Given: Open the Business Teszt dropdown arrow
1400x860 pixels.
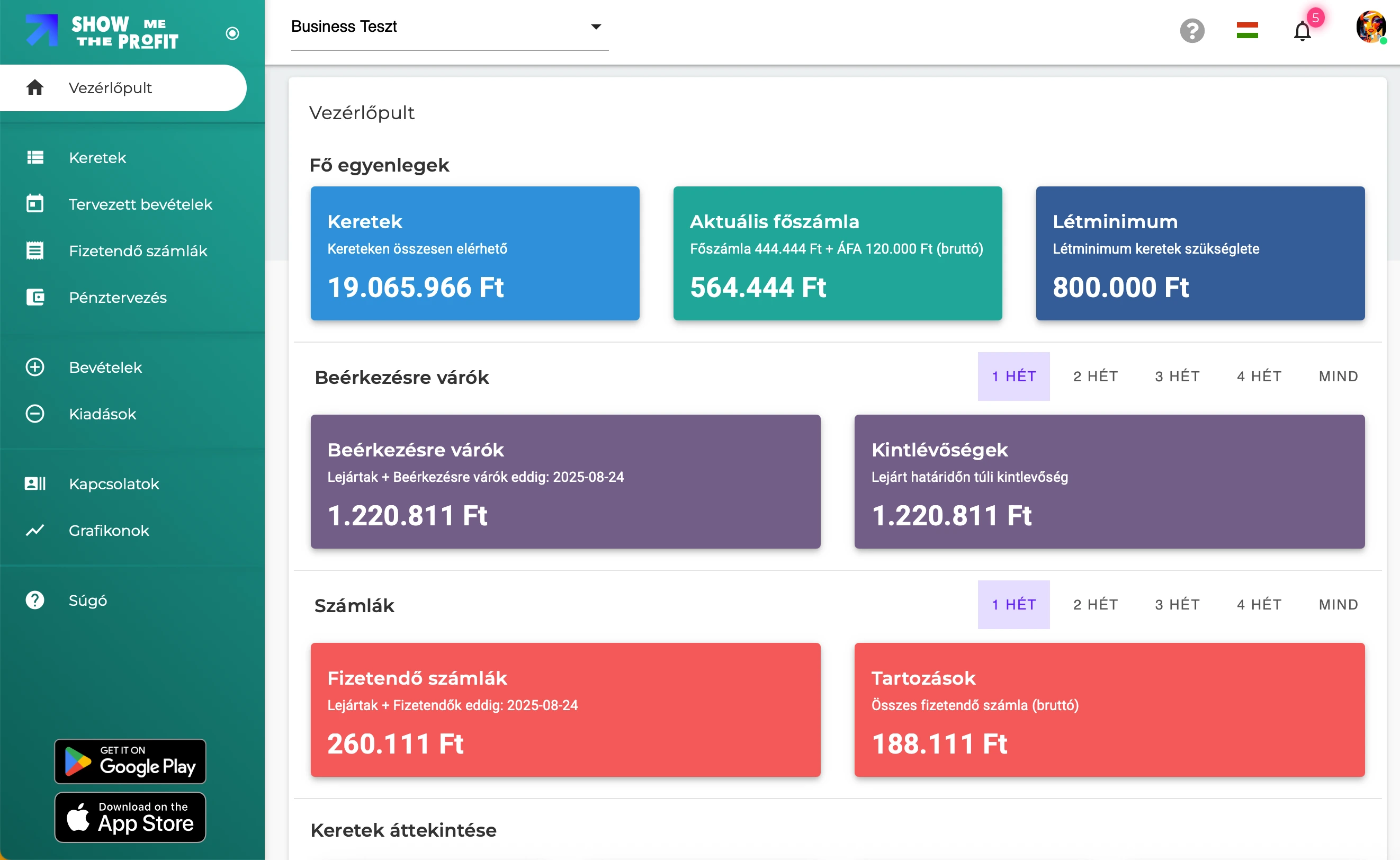Looking at the screenshot, I should click(x=595, y=26).
